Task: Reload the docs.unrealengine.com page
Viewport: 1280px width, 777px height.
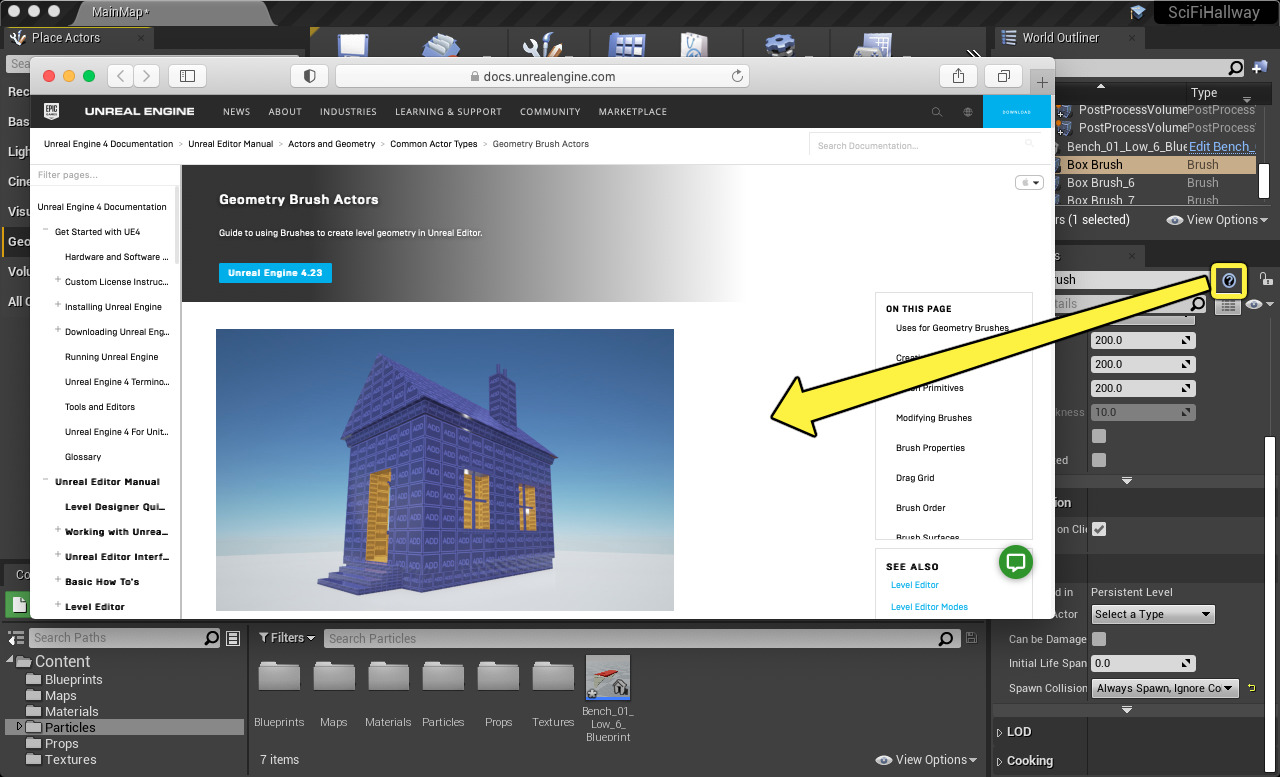Action: click(738, 76)
